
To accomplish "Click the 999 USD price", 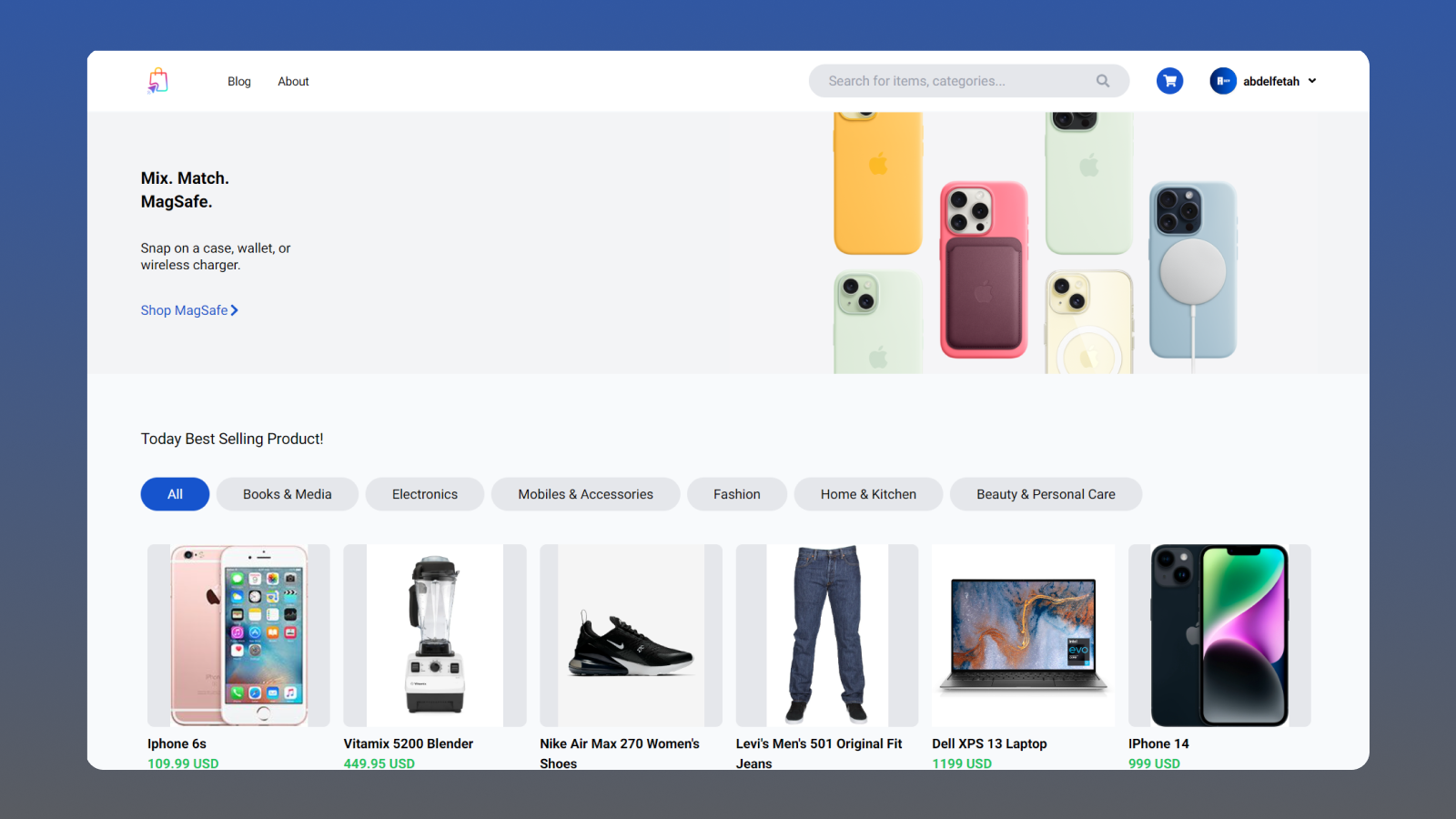I will tap(1154, 763).
